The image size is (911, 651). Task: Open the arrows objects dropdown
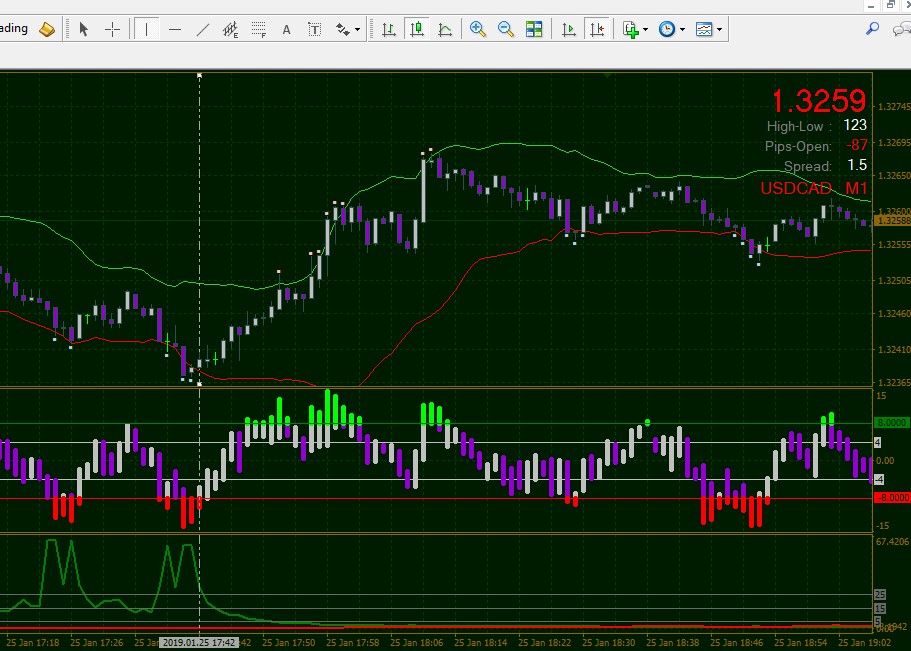click(x=348, y=29)
